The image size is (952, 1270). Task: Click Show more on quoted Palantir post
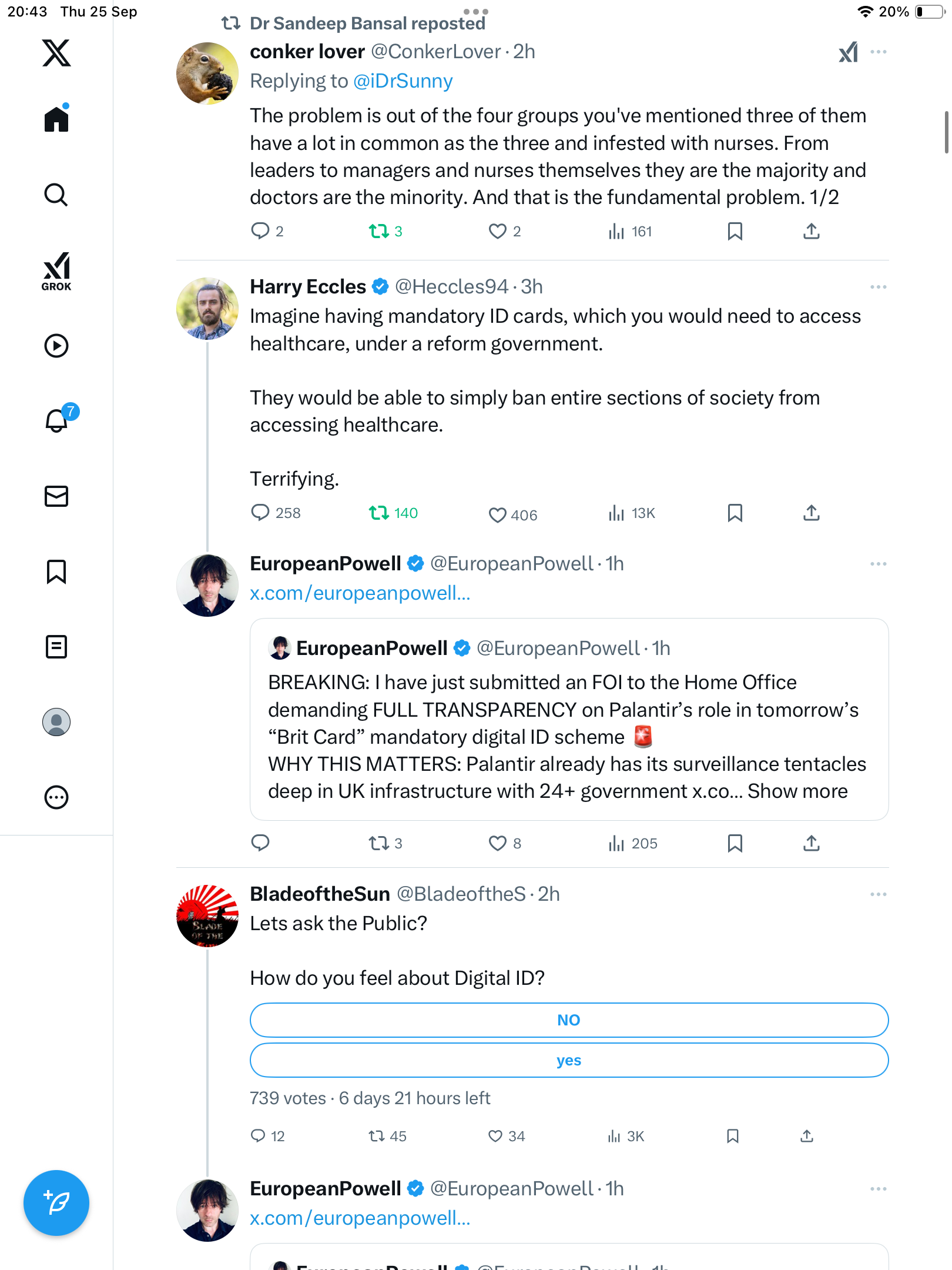[797, 791]
